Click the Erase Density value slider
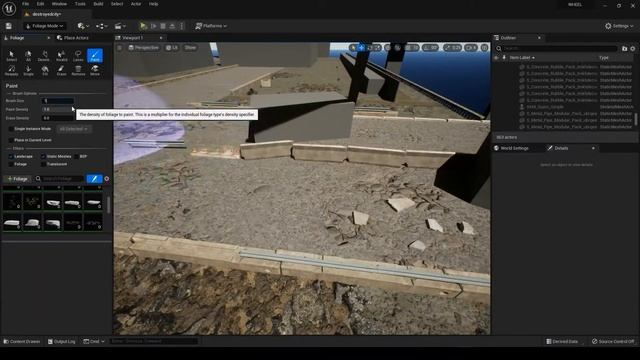 (x=58, y=118)
